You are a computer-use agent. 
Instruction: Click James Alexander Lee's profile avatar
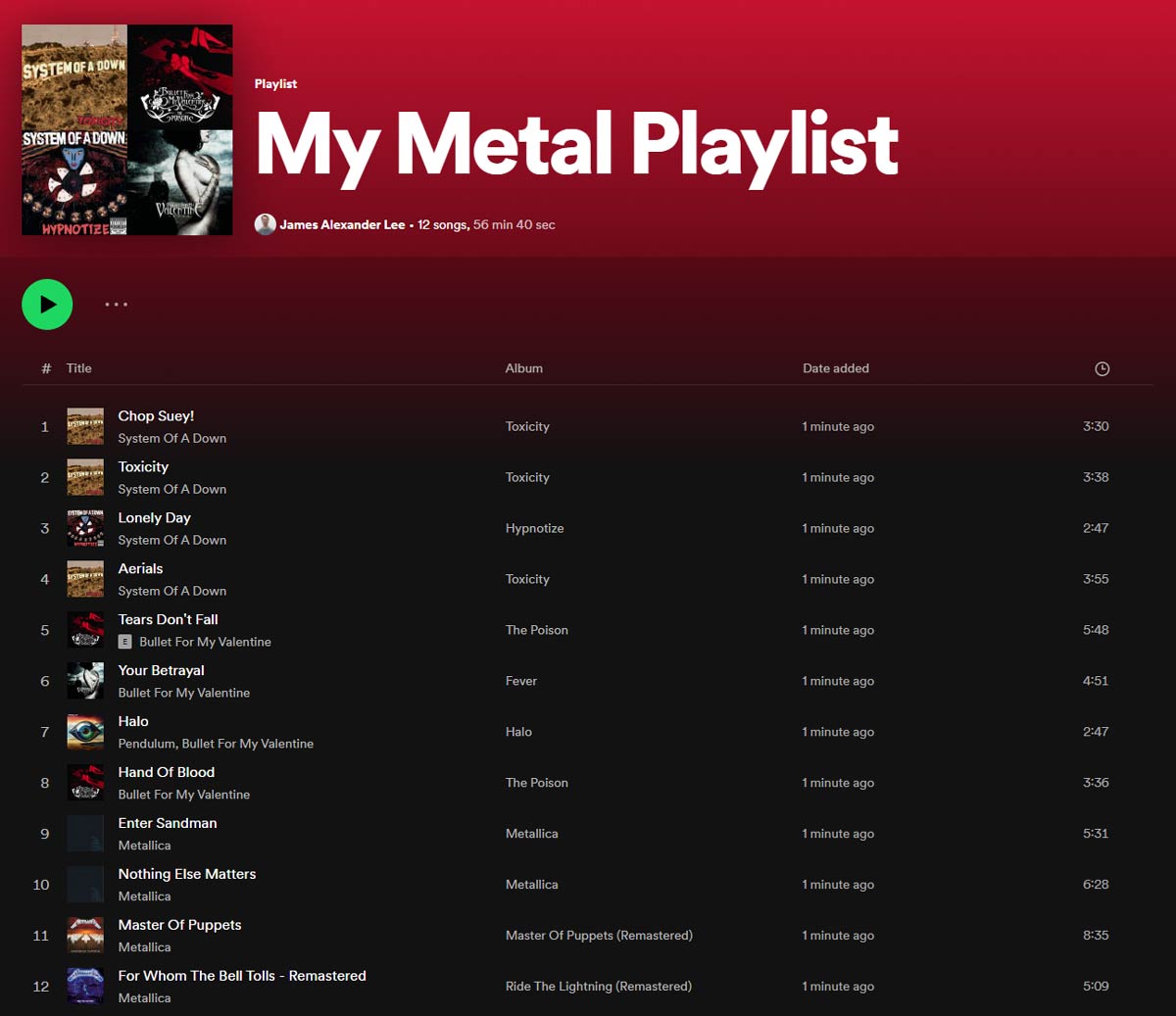(265, 224)
